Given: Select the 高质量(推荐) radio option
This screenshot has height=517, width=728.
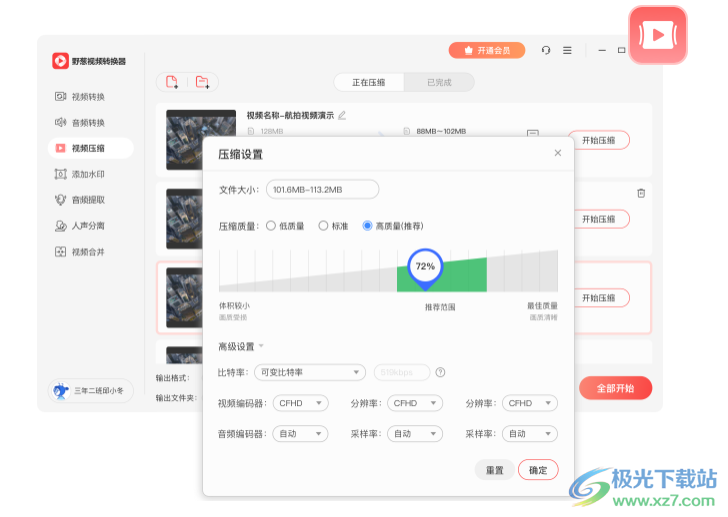Looking at the screenshot, I should click(367, 226).
